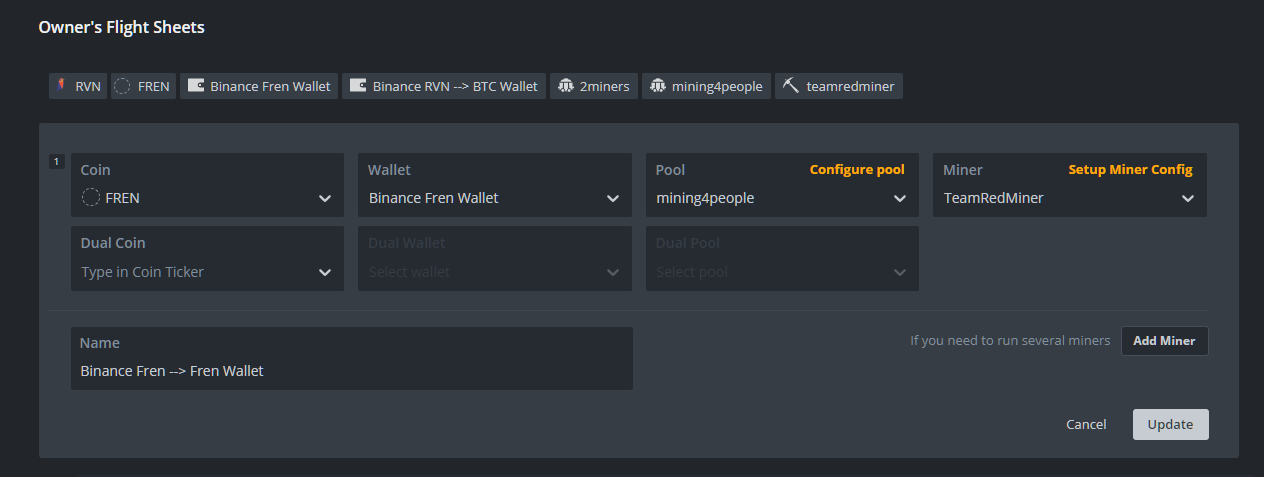Click the pickaxe icon on the teamredminer tag
Image resolution: width=1264 pixels, height=477 pixels.
tap(791, 86)
